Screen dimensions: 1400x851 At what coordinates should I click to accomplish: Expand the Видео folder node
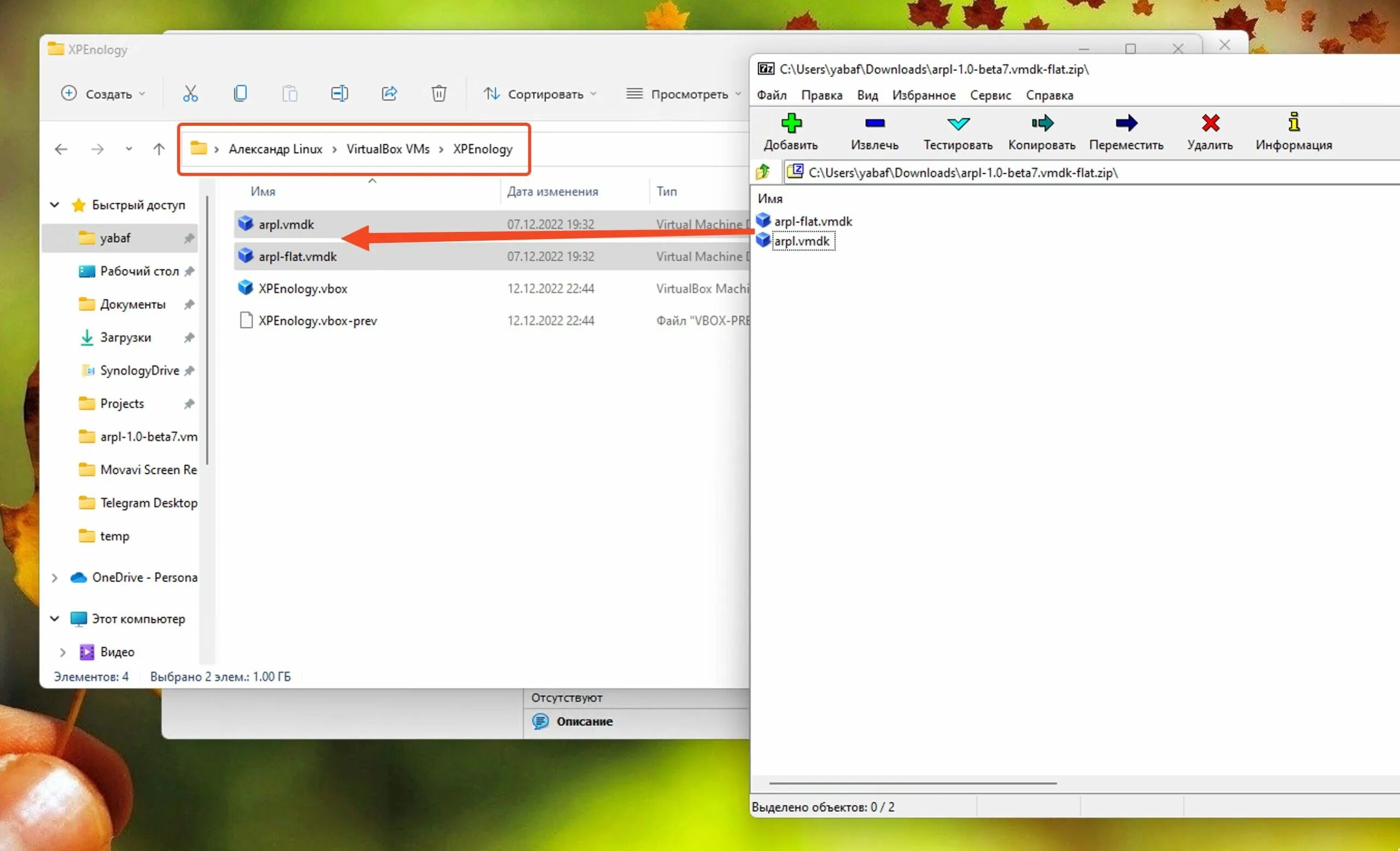(x=62, y=652)
